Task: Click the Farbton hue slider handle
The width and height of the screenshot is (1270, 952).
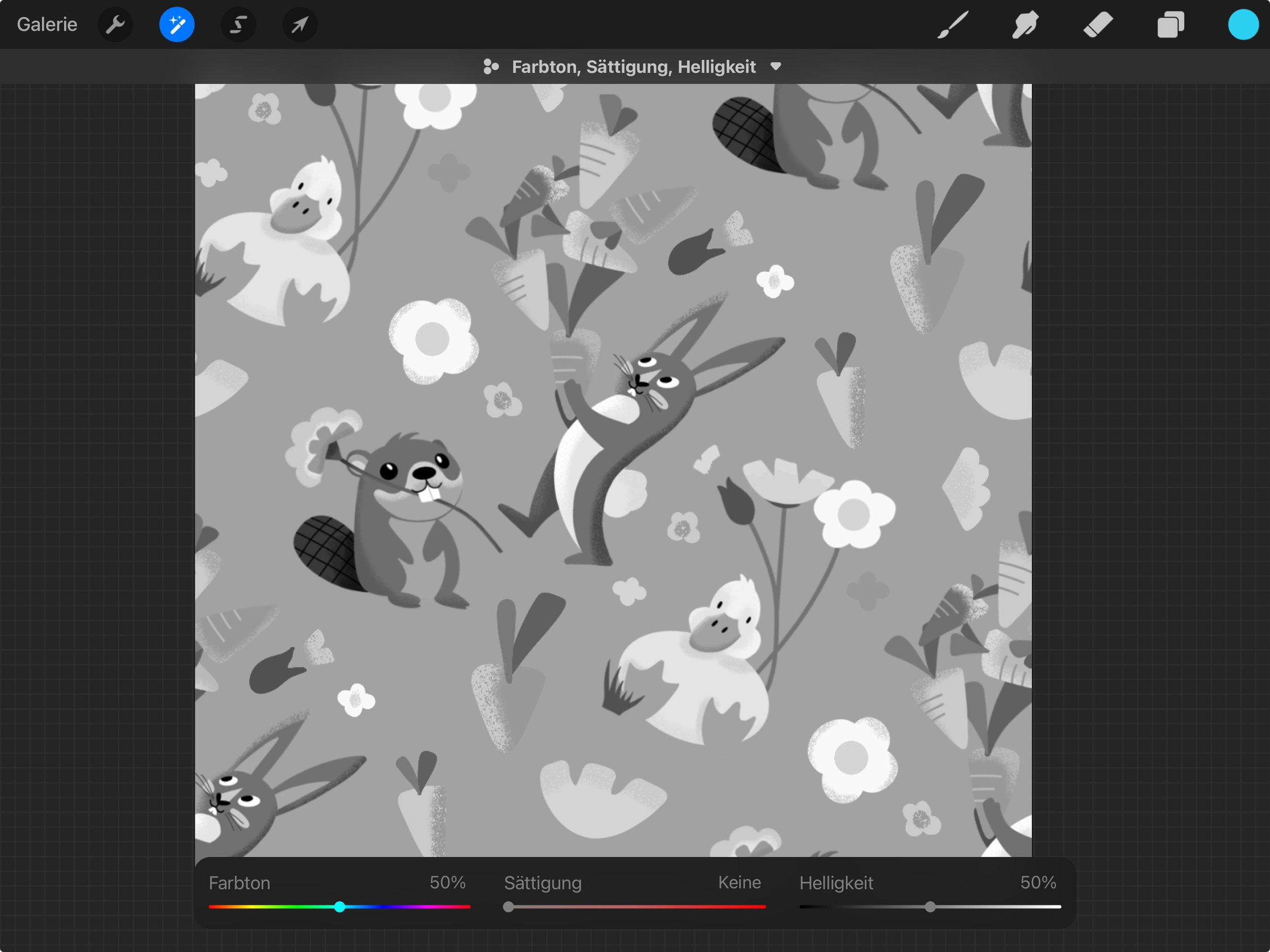Action: [x=340, y=907]
